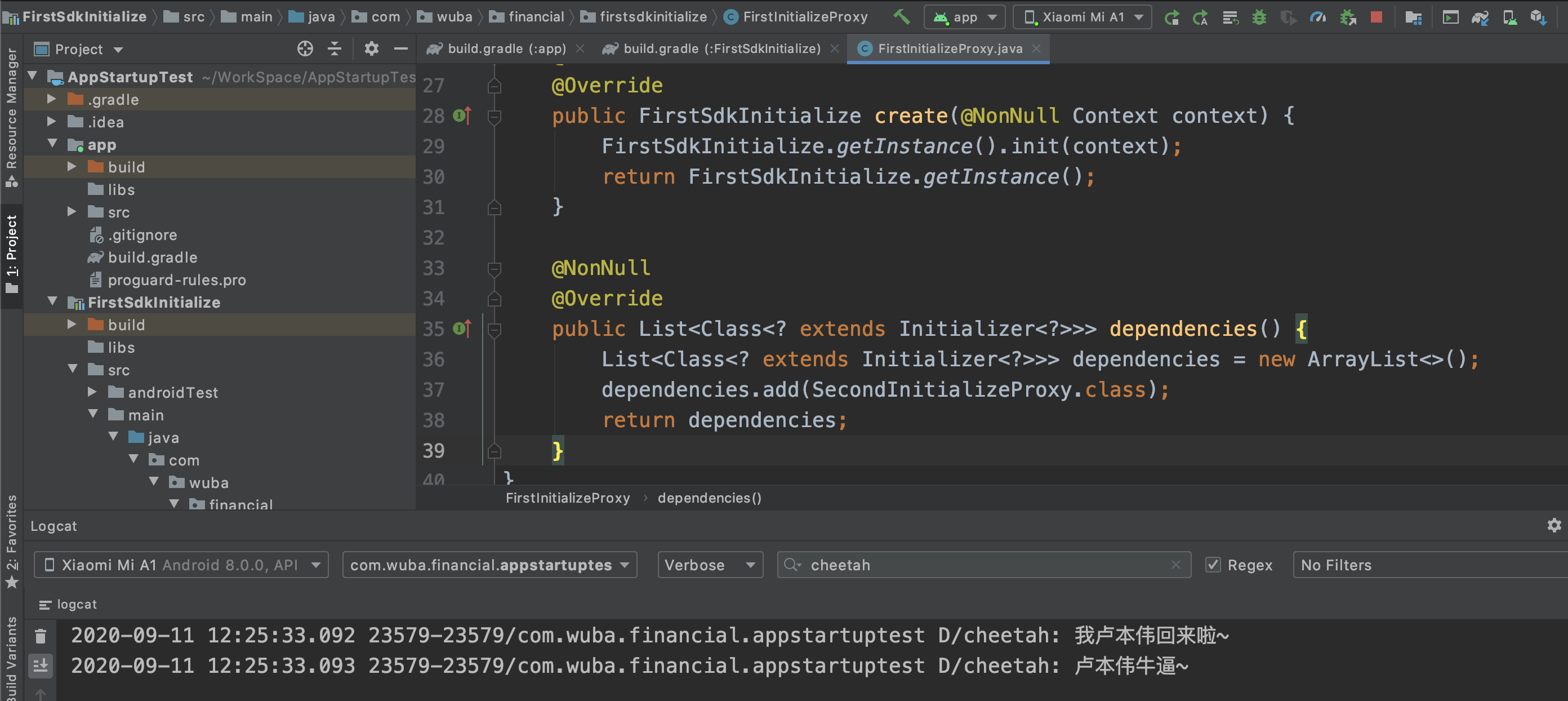Close the build.gradle (:app) tab
Screen dimensions: 1568x701
(580, 48)
